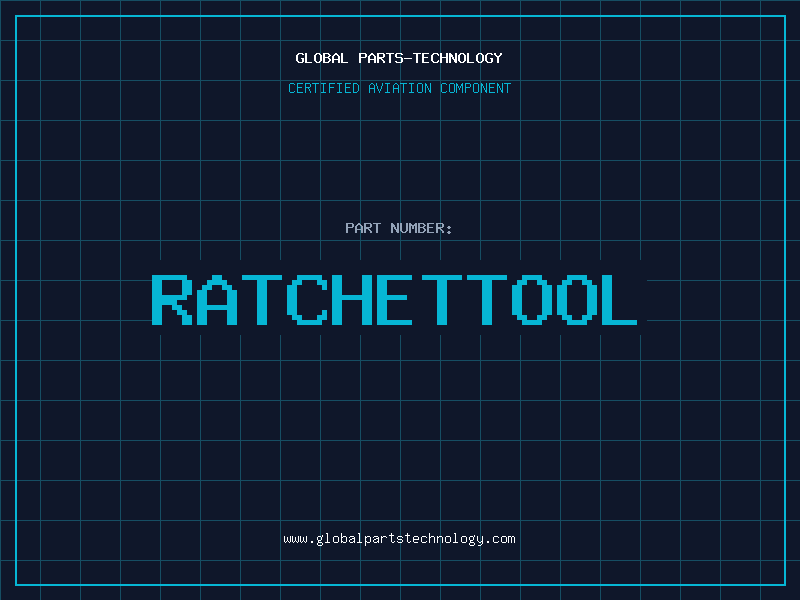The width and height of the screenshot is (800, 600).
Task: Click the word PARTS-TECHNOLOGY in the heading
Action: [x=430, y=58]
